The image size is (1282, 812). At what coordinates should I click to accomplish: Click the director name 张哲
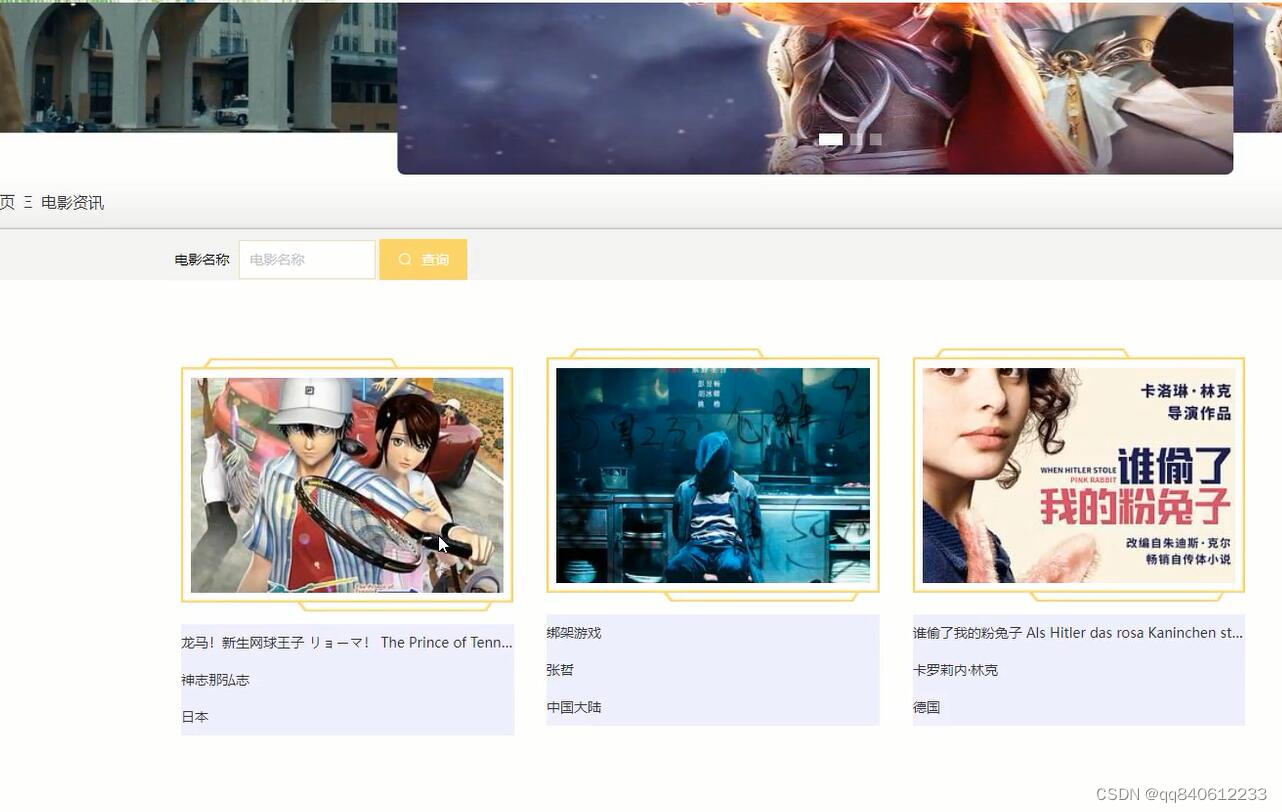point(560,670)
